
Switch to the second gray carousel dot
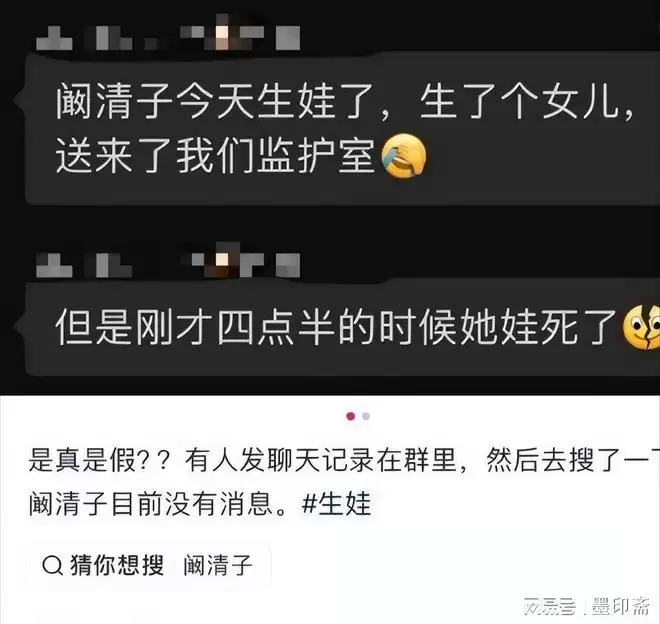366,416
